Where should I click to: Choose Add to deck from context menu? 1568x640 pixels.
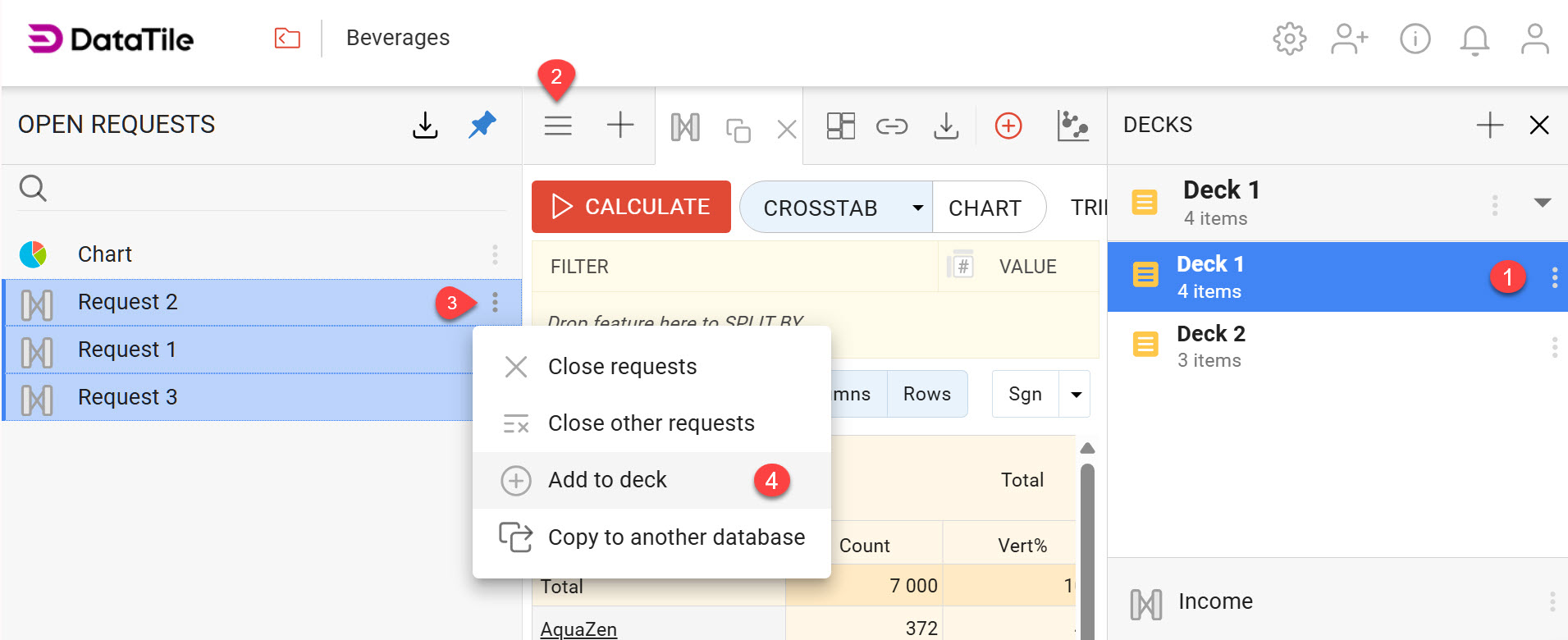coord(607,480)
